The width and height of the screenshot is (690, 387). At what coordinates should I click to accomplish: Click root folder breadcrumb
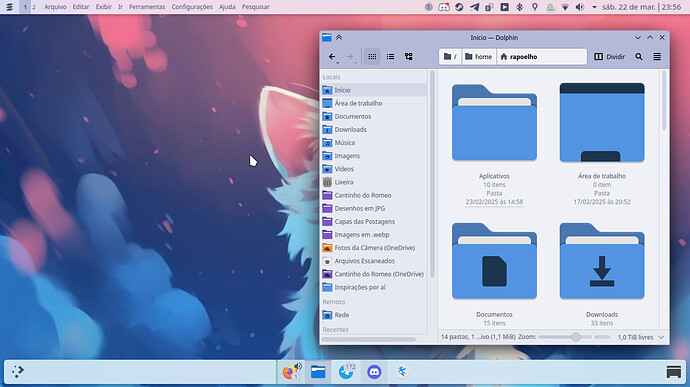pos(450,57)
